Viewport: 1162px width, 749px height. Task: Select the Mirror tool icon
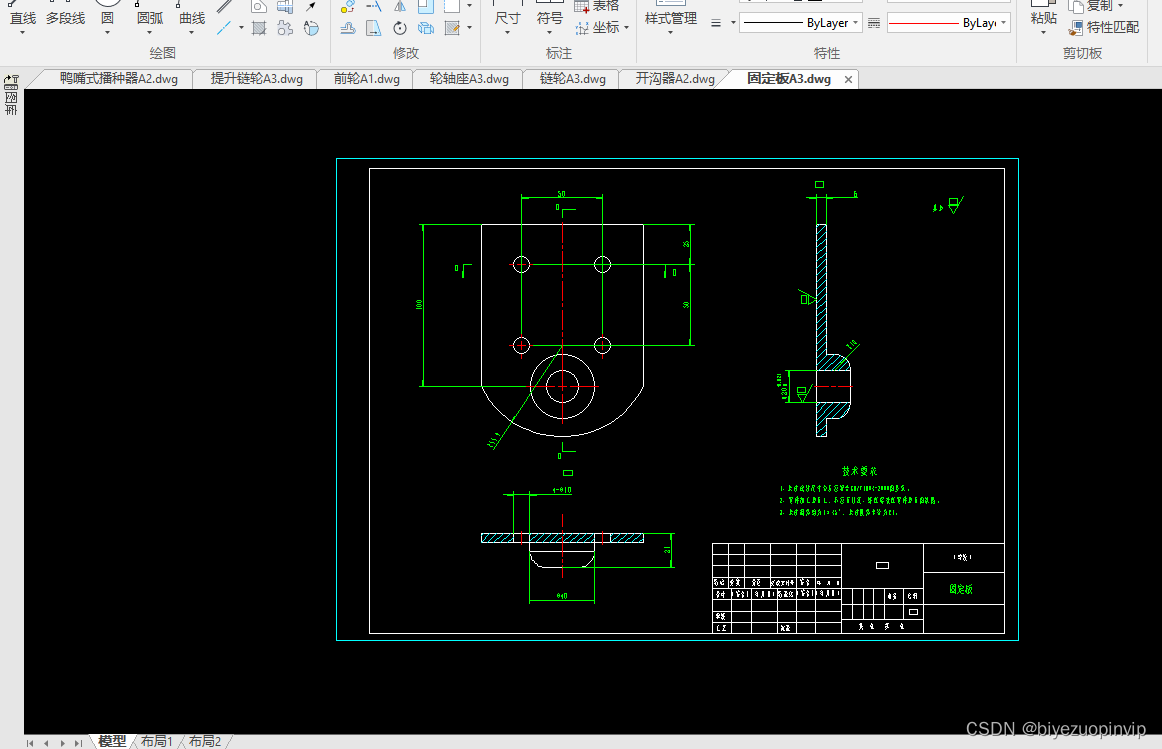(400, 7)
